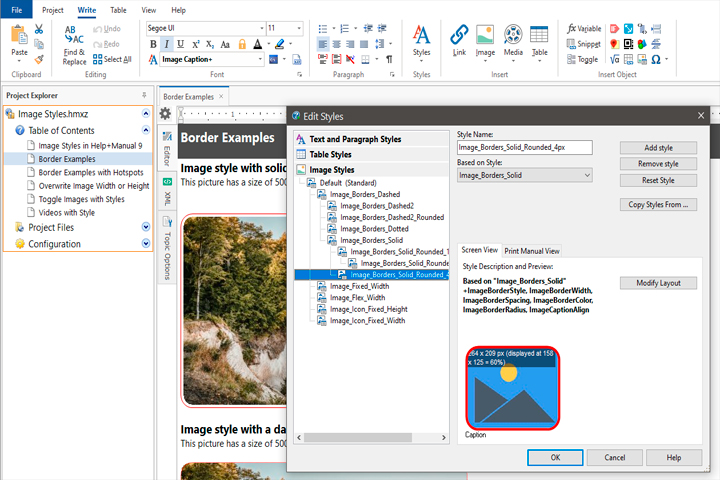Switch to the Table ribbon tab
Screen dimensions: 720x480
(x=118, y=10)
